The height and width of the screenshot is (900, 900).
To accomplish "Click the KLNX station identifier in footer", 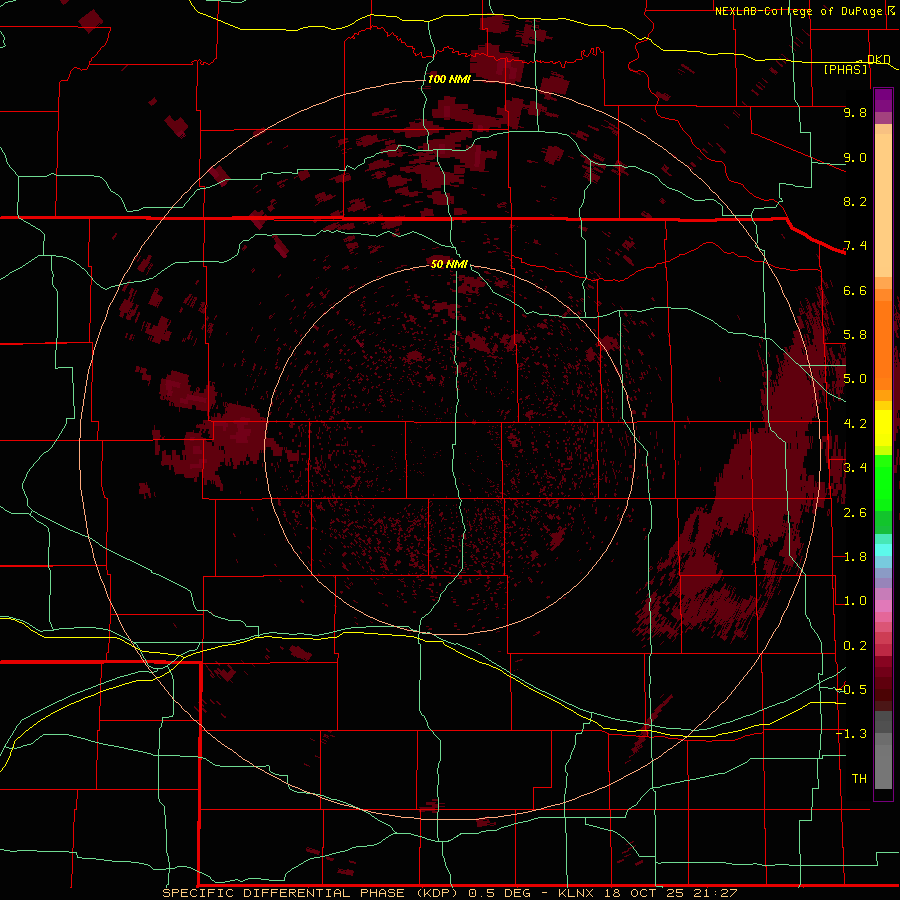I will click(577, 893).
